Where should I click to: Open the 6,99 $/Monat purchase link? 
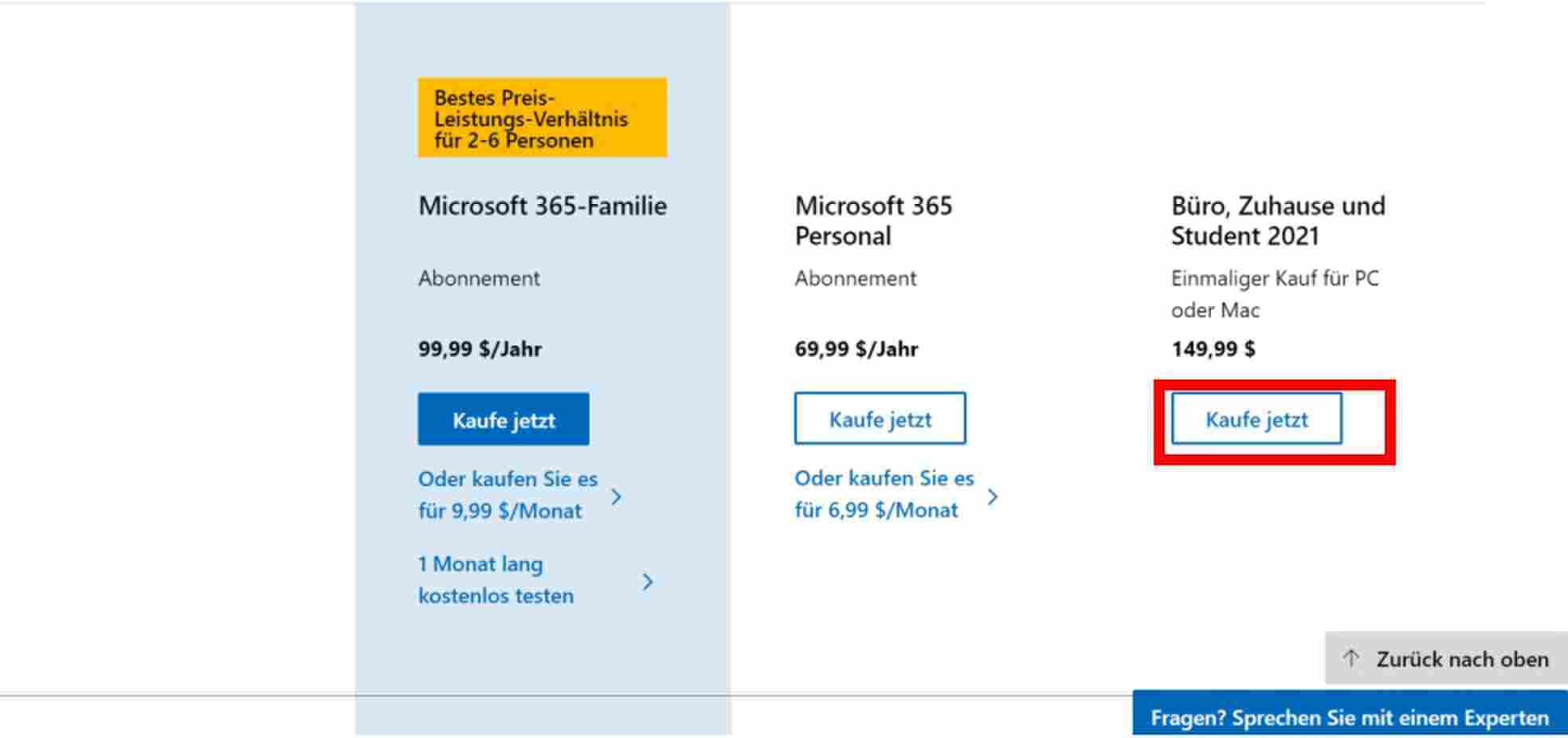[x=884, y=494]
